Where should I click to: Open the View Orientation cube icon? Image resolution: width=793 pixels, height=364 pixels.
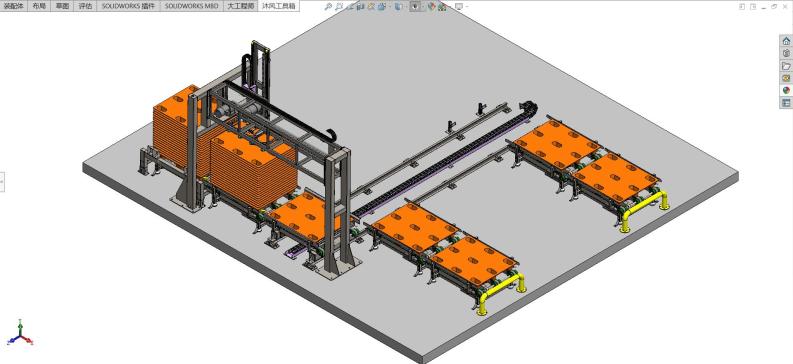(x=381, y=7)
